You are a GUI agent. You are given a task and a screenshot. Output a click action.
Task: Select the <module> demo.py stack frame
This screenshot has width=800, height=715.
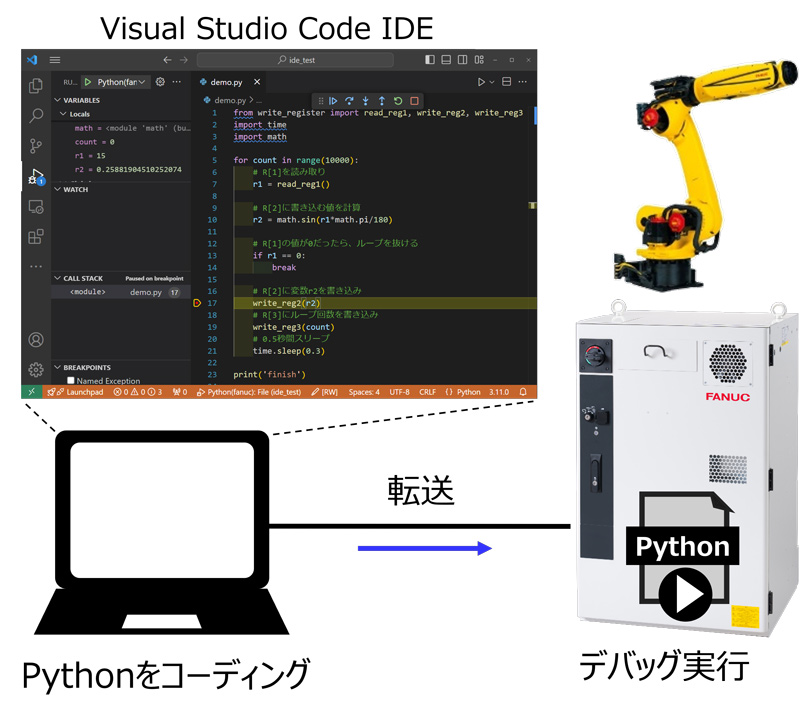tap(121, 292)
